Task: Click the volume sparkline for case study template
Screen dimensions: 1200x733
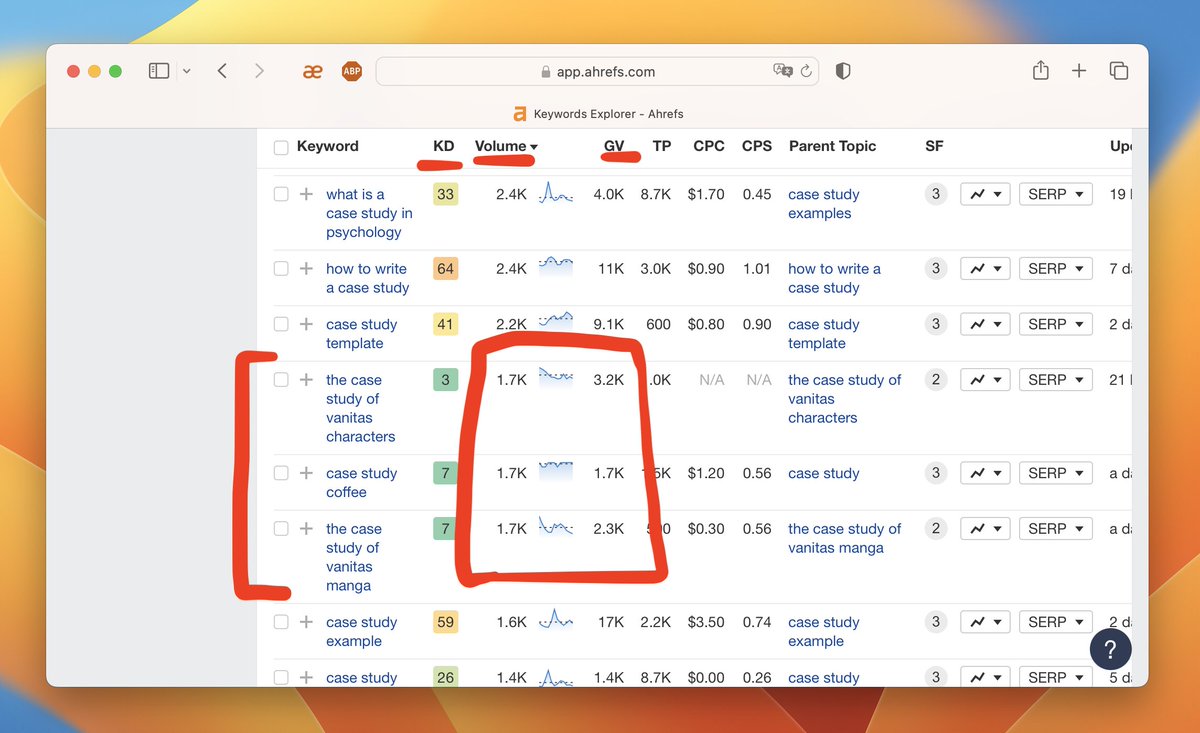Action: [556, 322]
